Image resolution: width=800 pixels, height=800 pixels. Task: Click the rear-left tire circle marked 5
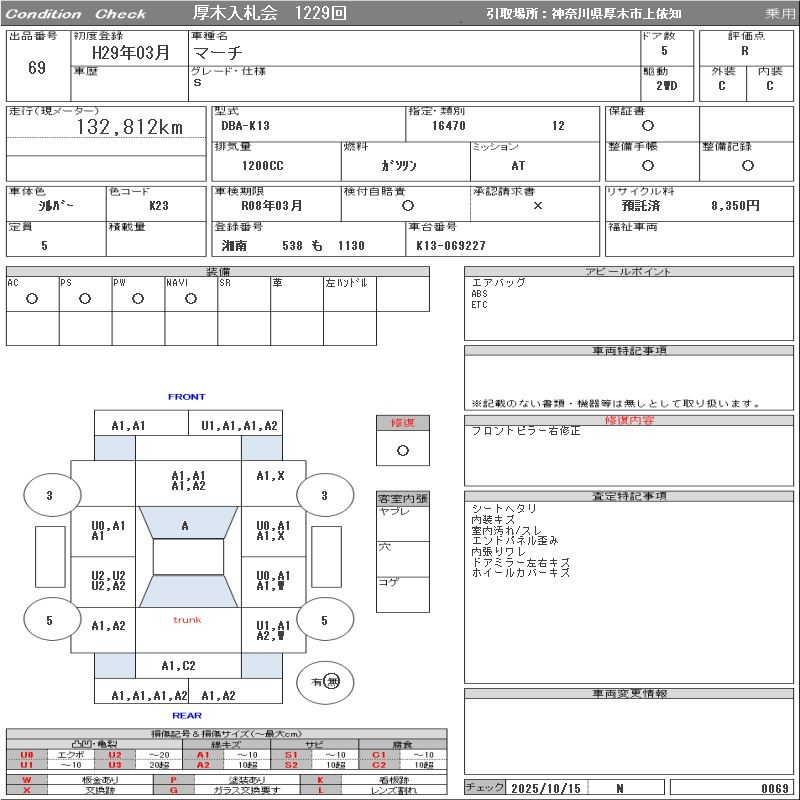[x=49, y=620]
